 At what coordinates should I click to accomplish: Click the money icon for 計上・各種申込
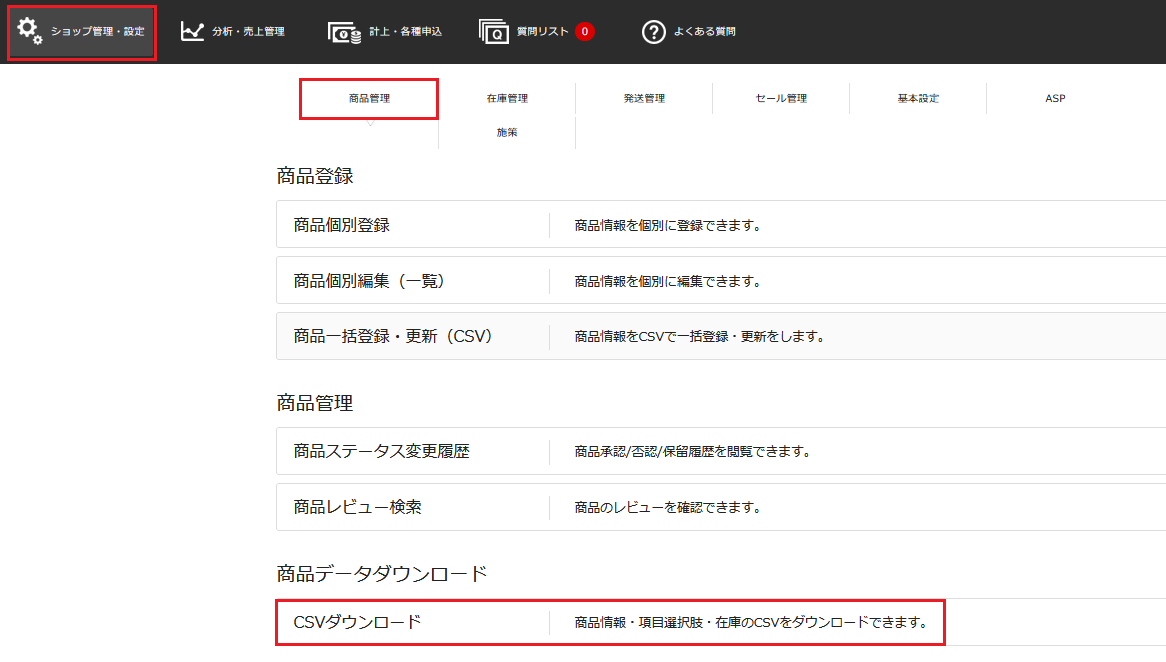pyautogui.click(x=344, y=32)
